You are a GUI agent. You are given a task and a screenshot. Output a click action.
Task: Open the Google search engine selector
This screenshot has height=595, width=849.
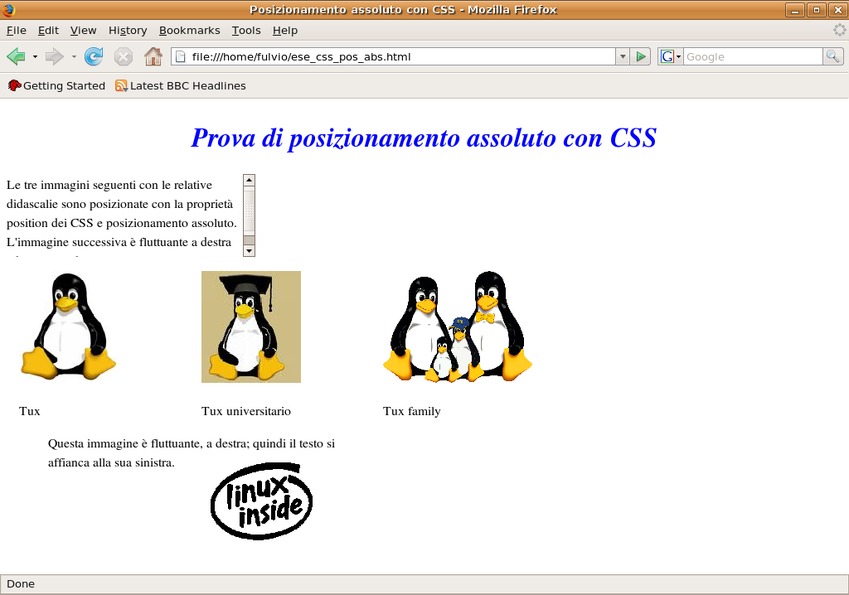coord(670,56)
